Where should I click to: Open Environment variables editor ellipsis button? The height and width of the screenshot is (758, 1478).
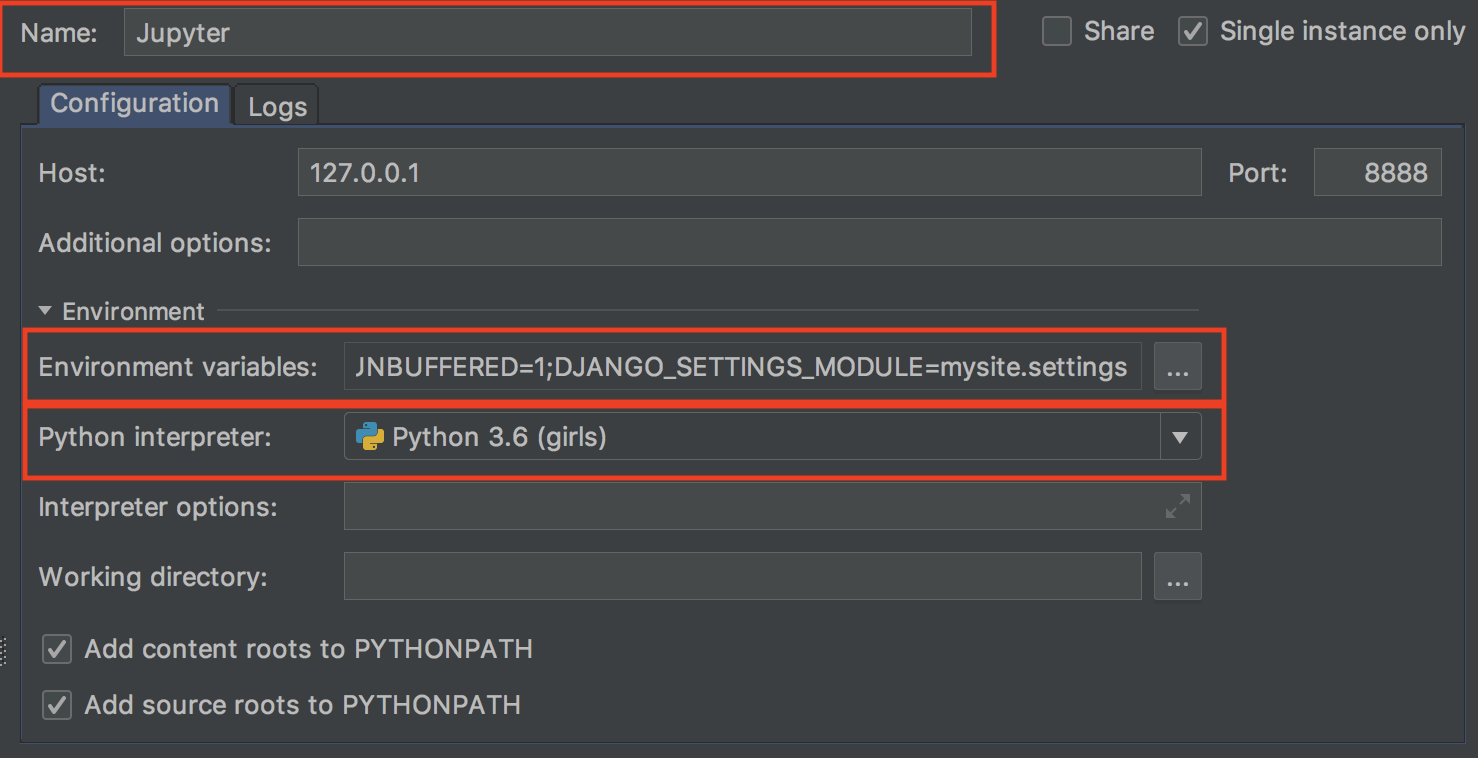(x=1178, y=367)
